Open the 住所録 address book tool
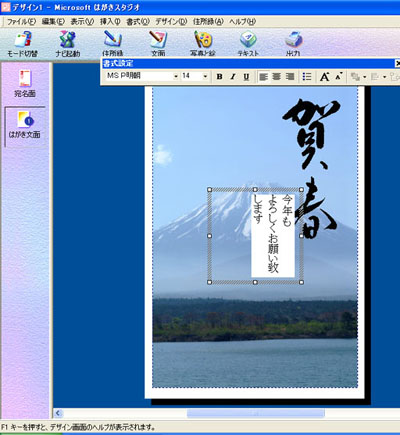Viewport: 400px width, 435px height. pos(113,43)
